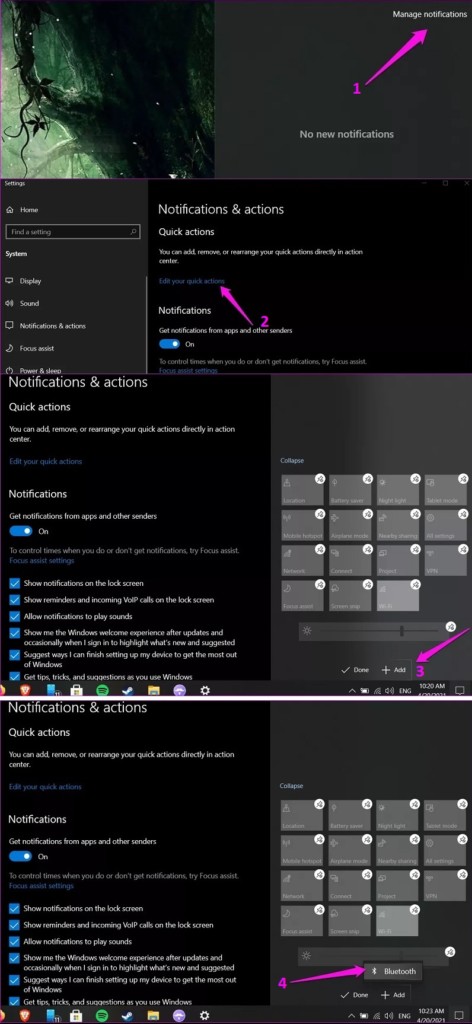Uncheck notification sounds box, 10:23 AM screenshot
472x1024 pixels.
tap(15, 942)
